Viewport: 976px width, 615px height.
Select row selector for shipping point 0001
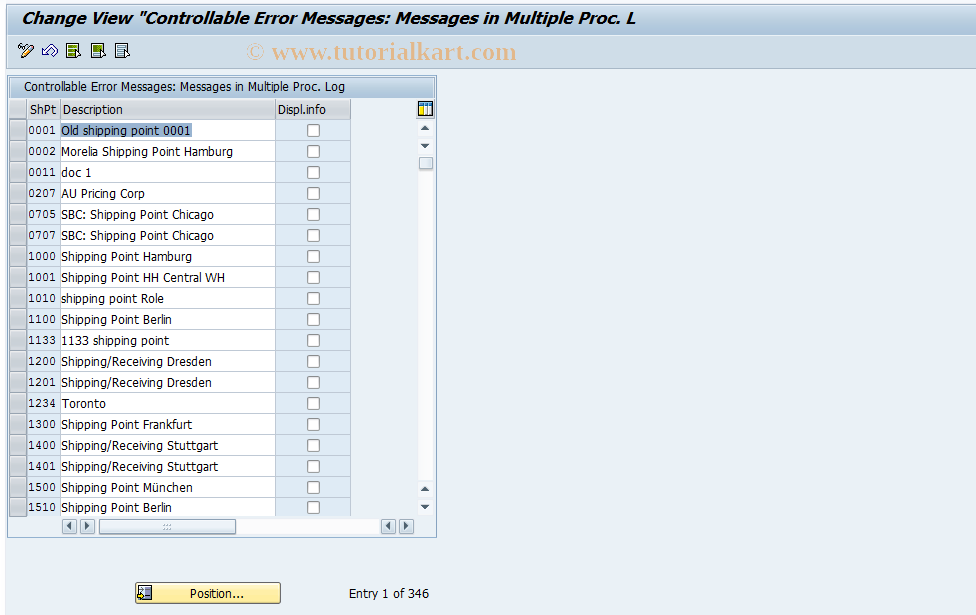point(18,131)
